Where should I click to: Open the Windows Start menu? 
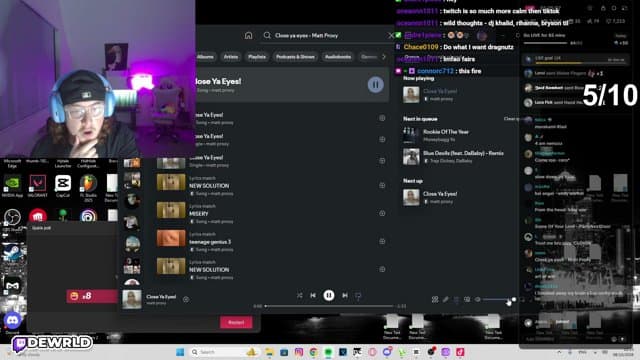[x=180, y=352]
